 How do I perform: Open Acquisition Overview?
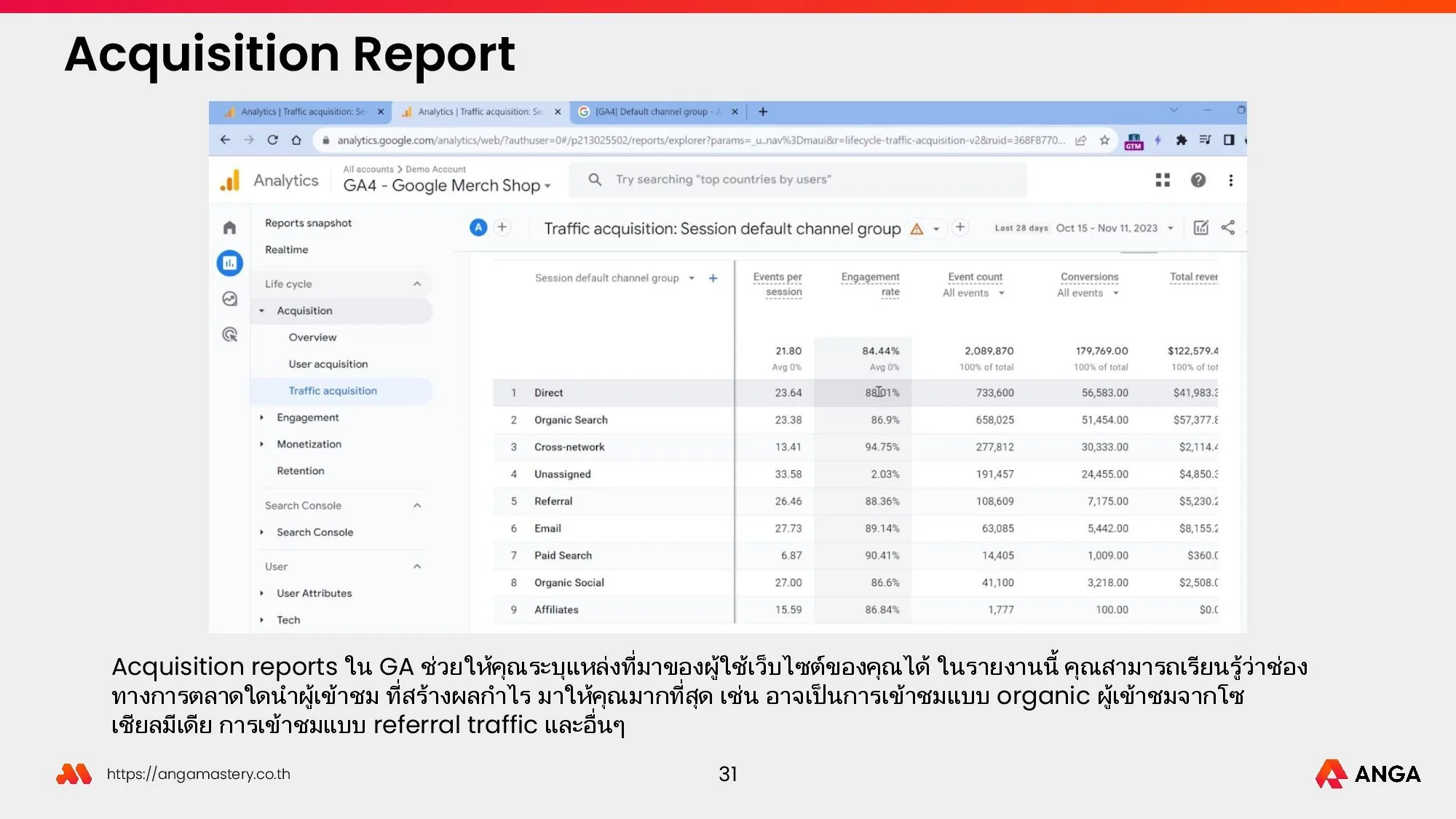(x=312, y=338)
